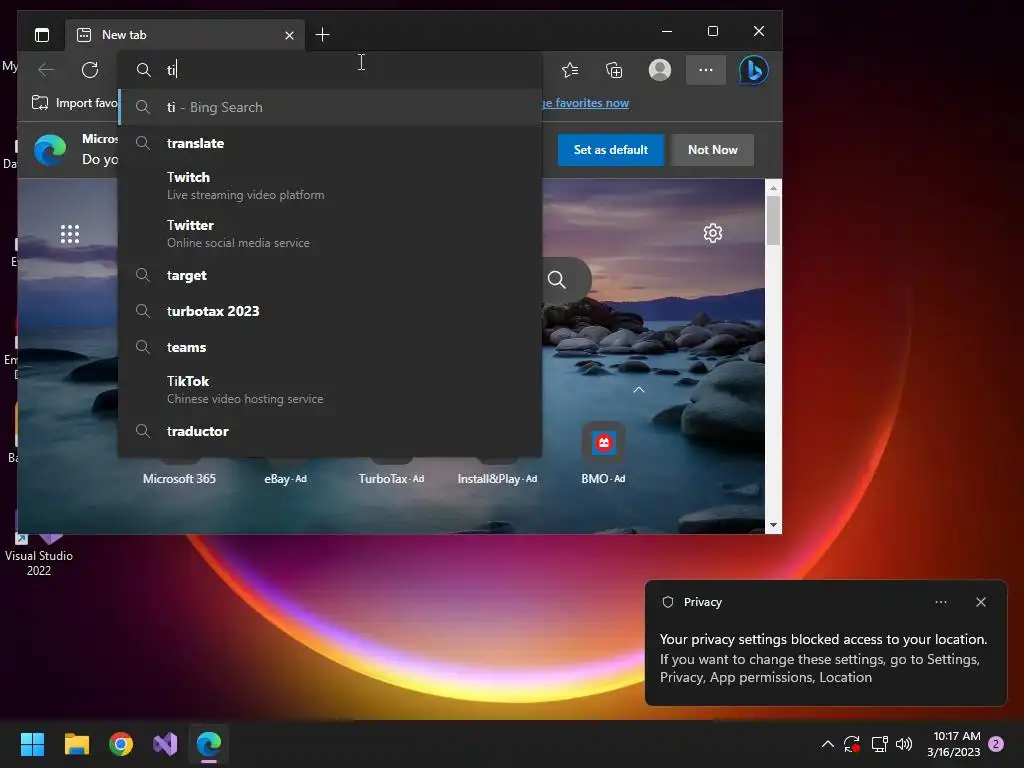Choose the 'traductor' suggestion

(x=330, y=431)
